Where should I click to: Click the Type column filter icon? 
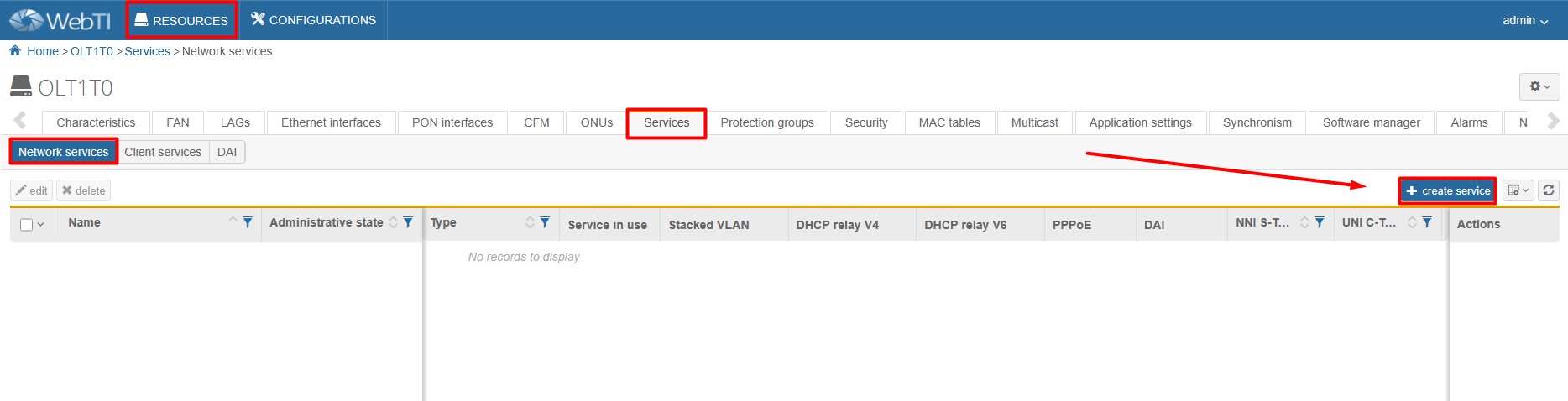point(545,222)
